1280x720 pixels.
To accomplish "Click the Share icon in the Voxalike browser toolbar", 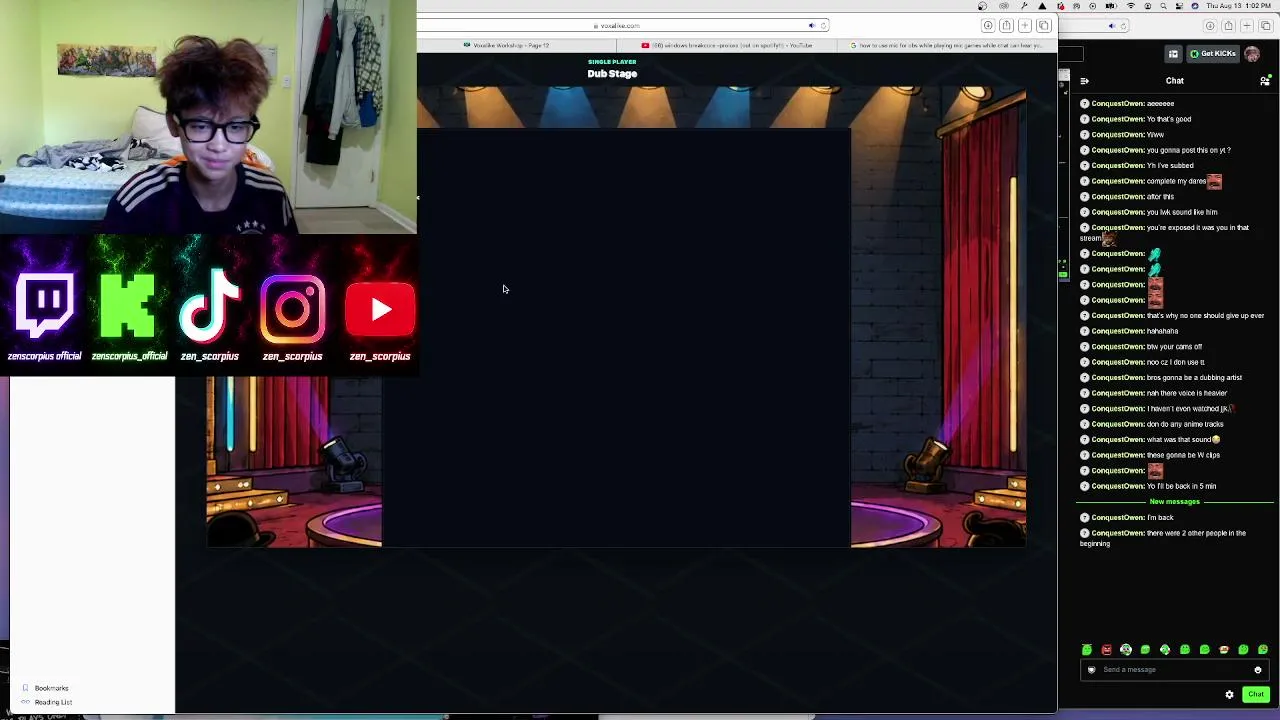I will (x=1007, y=26).
